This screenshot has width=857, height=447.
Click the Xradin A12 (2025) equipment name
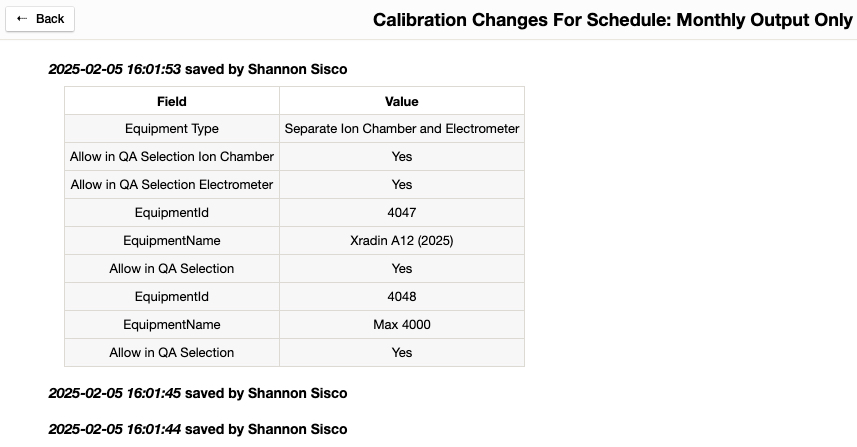pyautogui.click(x=401, y=241)
